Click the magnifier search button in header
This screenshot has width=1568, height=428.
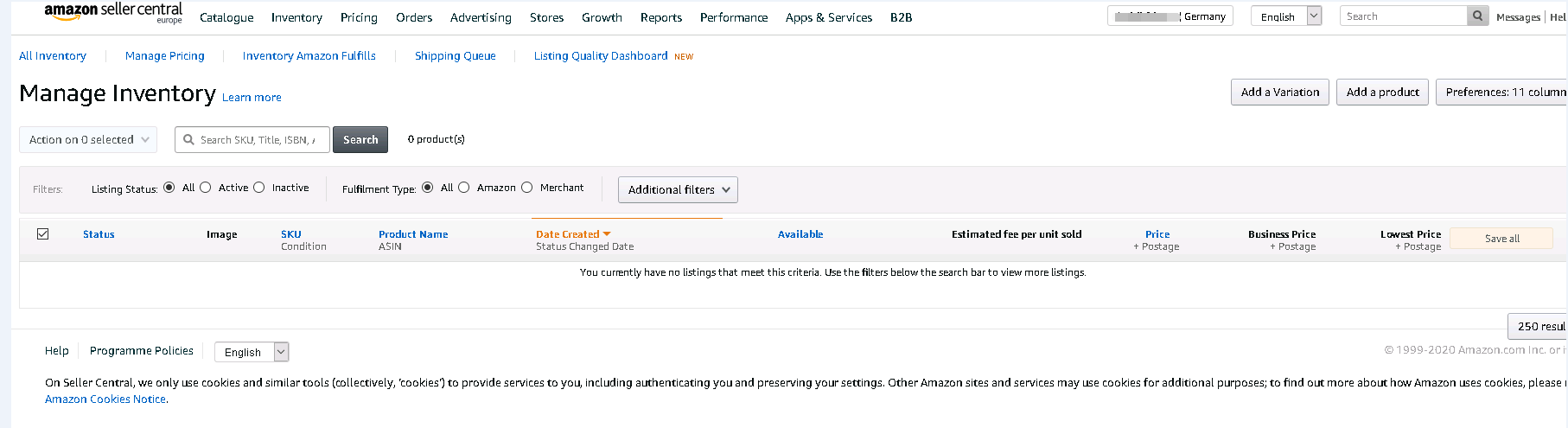tap(1478, 16)
